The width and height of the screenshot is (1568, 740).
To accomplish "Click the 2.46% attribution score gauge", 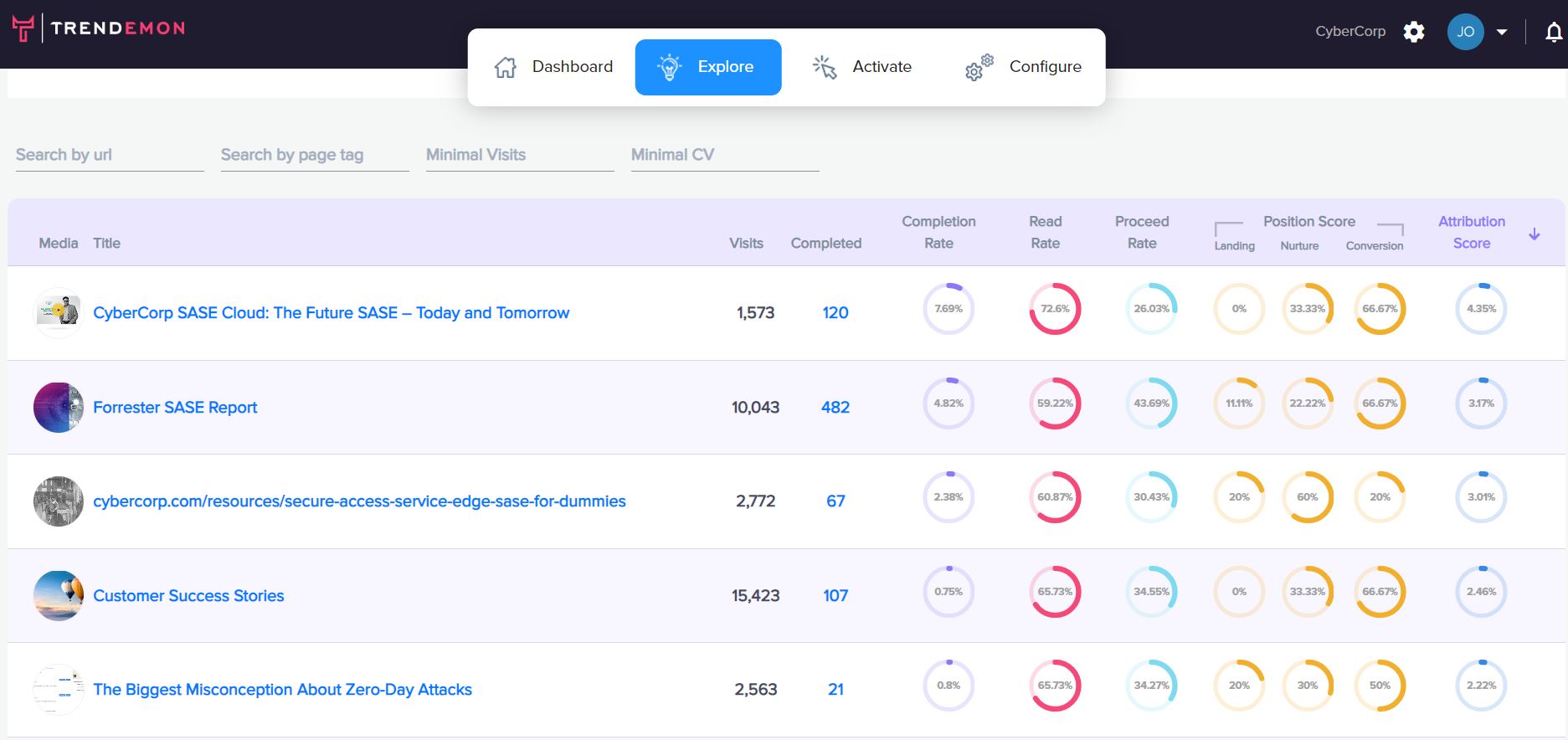I will pos(1481,592).
